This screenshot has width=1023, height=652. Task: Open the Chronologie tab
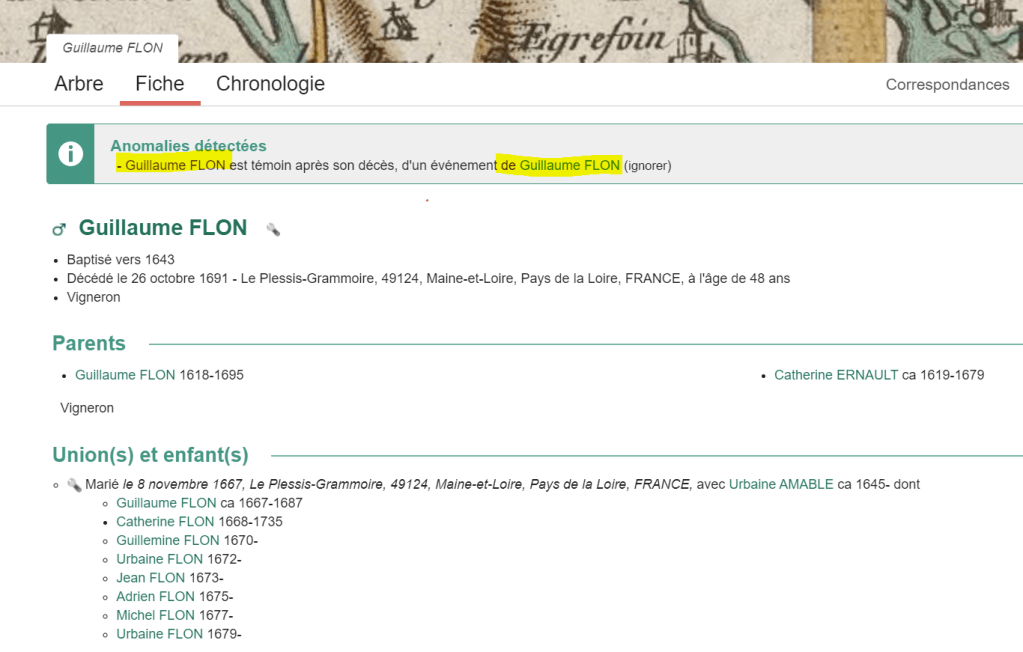[x=270, y=84]
